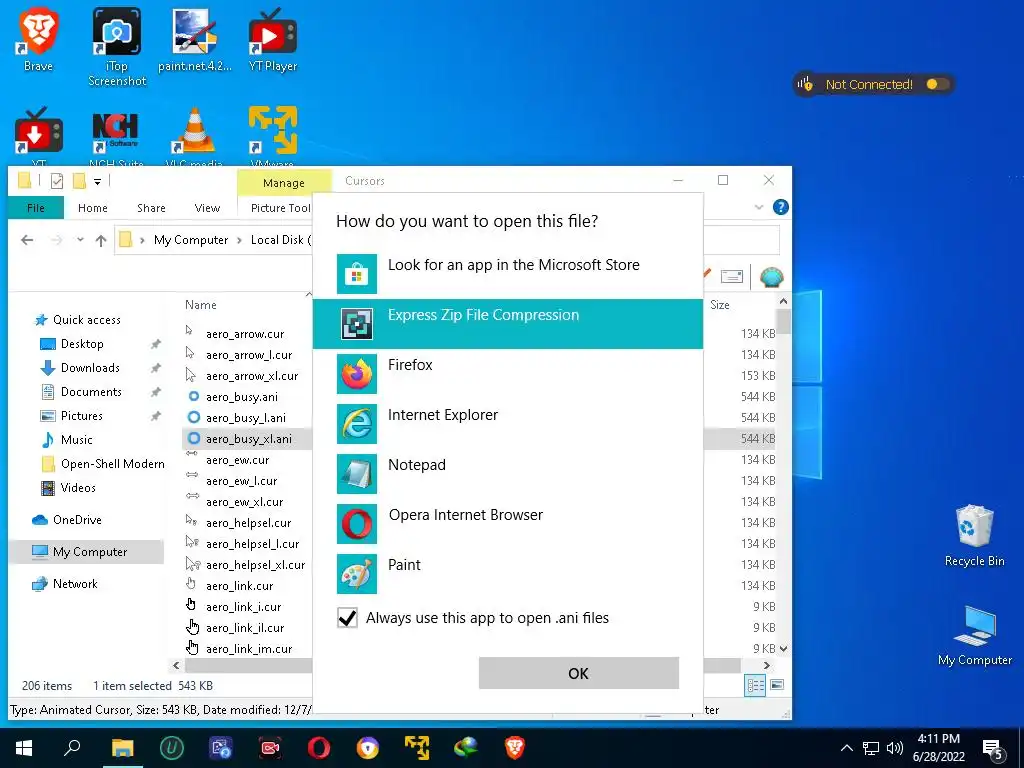The width and height of the screenshot is (1024, 768).
Task: Open File Explorer in the taskbar
Action: coord(122,748)
